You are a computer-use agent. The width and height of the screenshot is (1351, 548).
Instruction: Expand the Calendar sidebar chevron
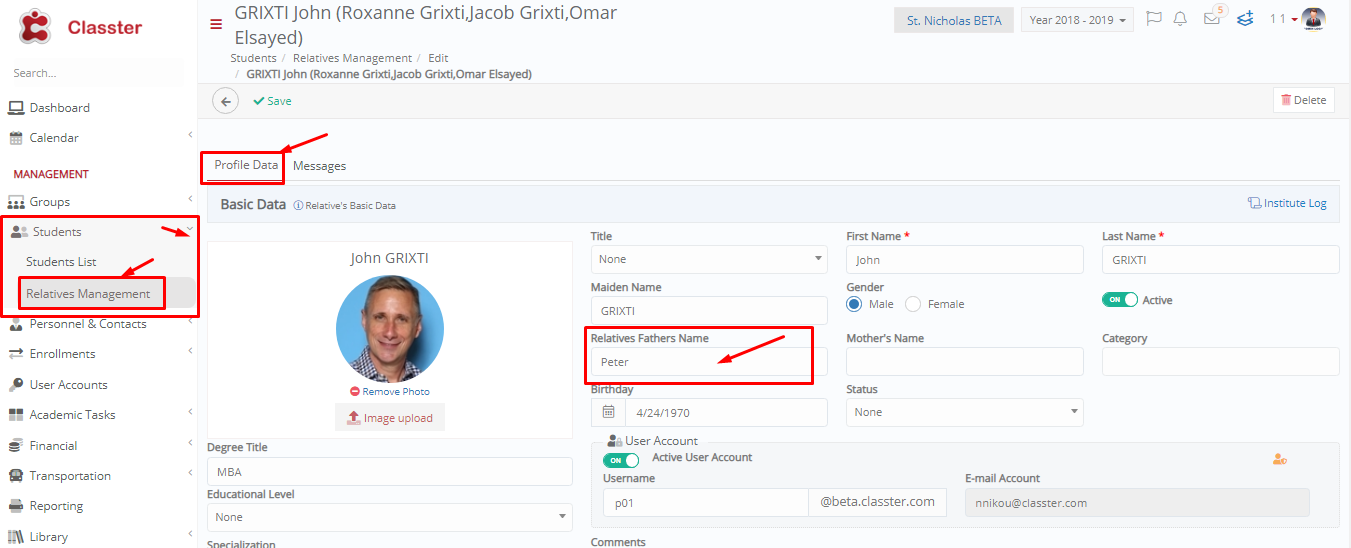190,135
